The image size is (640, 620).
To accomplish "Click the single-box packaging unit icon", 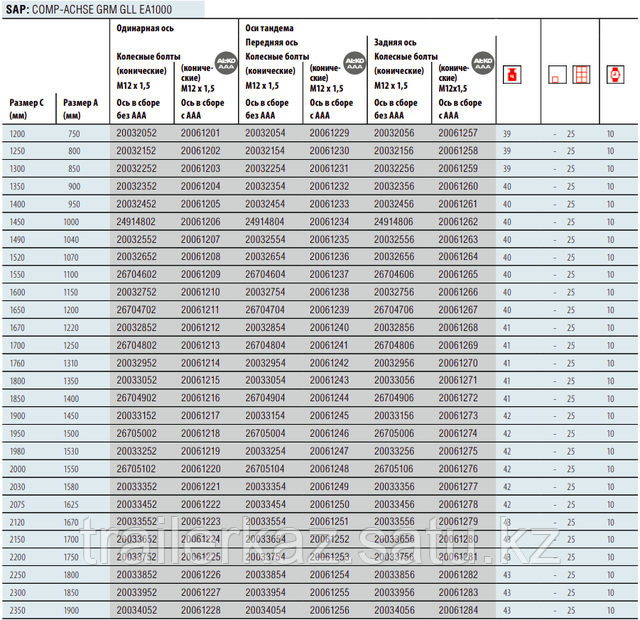I will click(557, 75).
